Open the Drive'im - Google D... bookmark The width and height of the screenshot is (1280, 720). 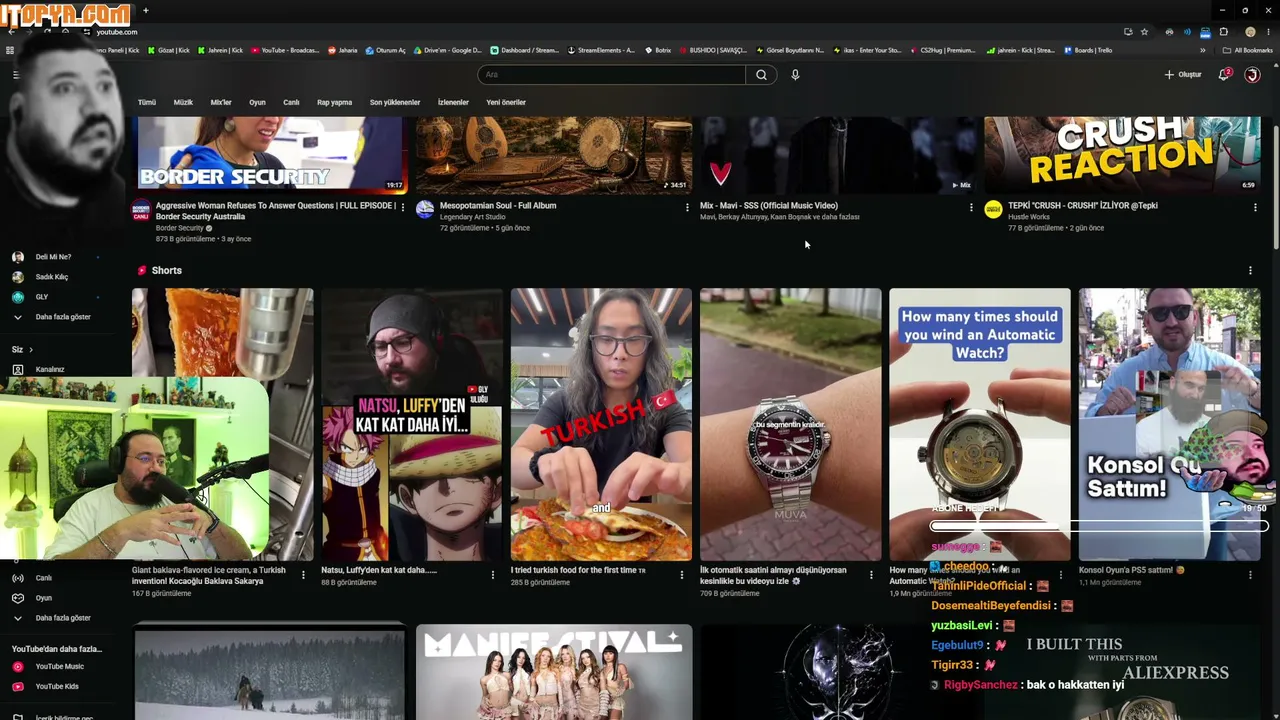pyautogui.click(x=446, y=50)
